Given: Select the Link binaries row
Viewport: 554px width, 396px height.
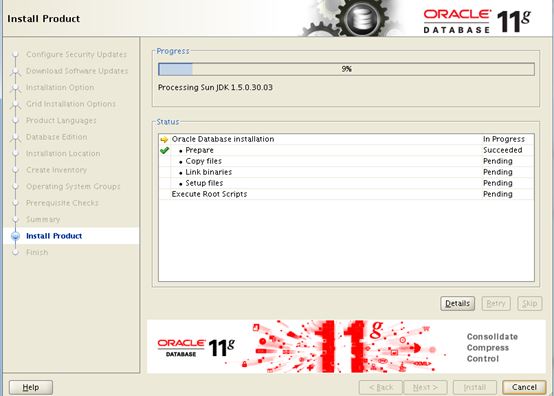Looking at the screenshot, I should click(x=346, y=172).
